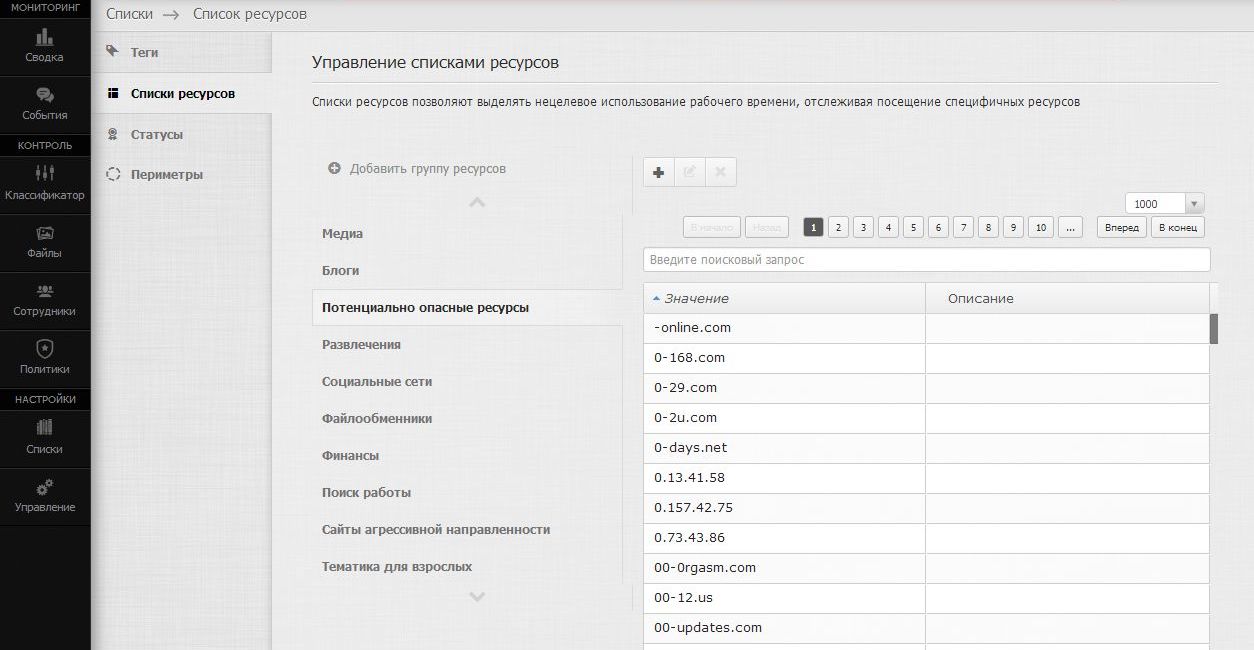The height and width of the screenshot is (650, 1254).
Task: Select Сайты агрессивной направленности group
Action: [x=466, y=530]
